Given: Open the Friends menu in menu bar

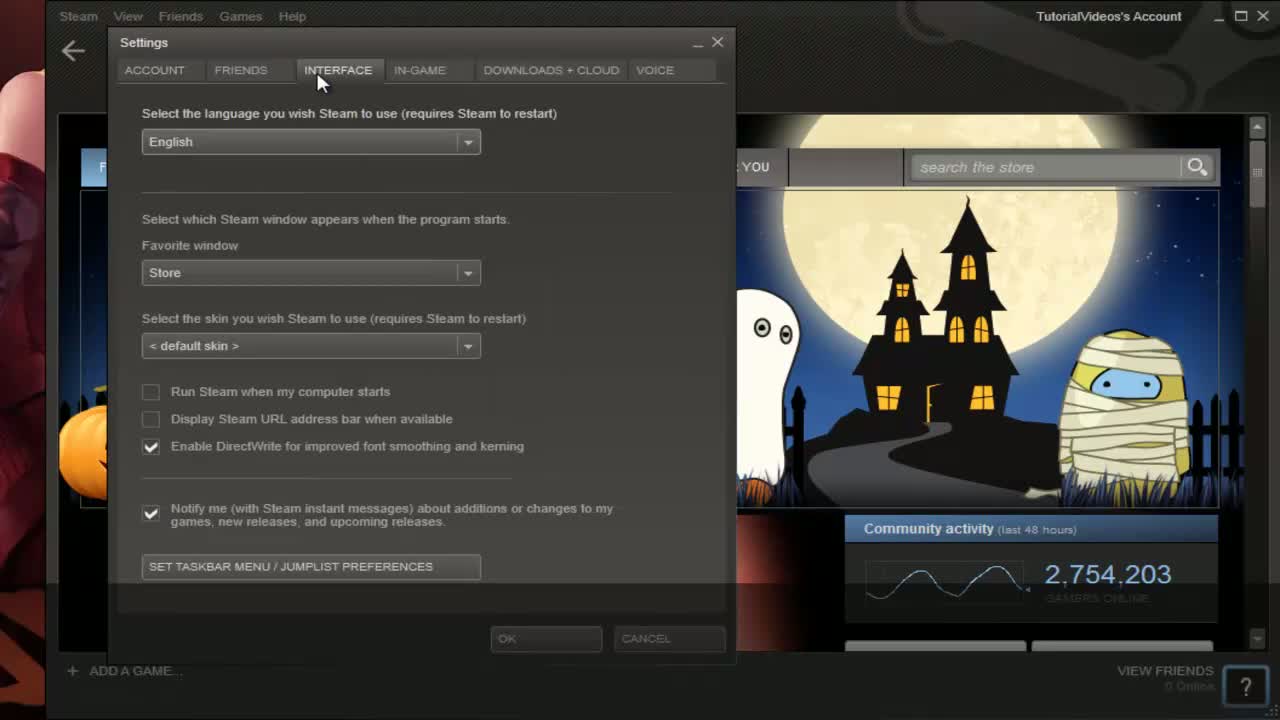Looking at the screenshot, I should coord(181,16).
